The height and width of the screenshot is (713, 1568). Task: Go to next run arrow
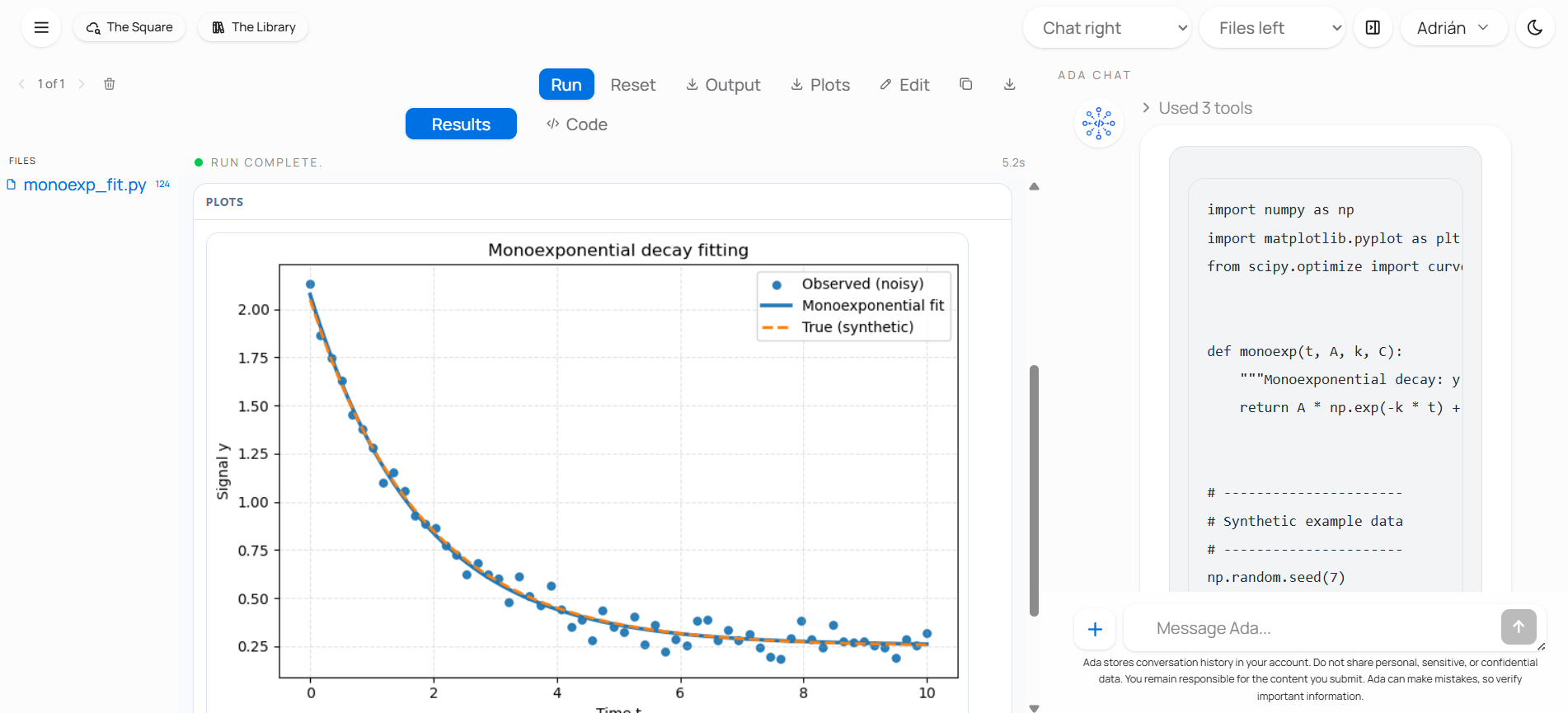(x=82, y=84)
